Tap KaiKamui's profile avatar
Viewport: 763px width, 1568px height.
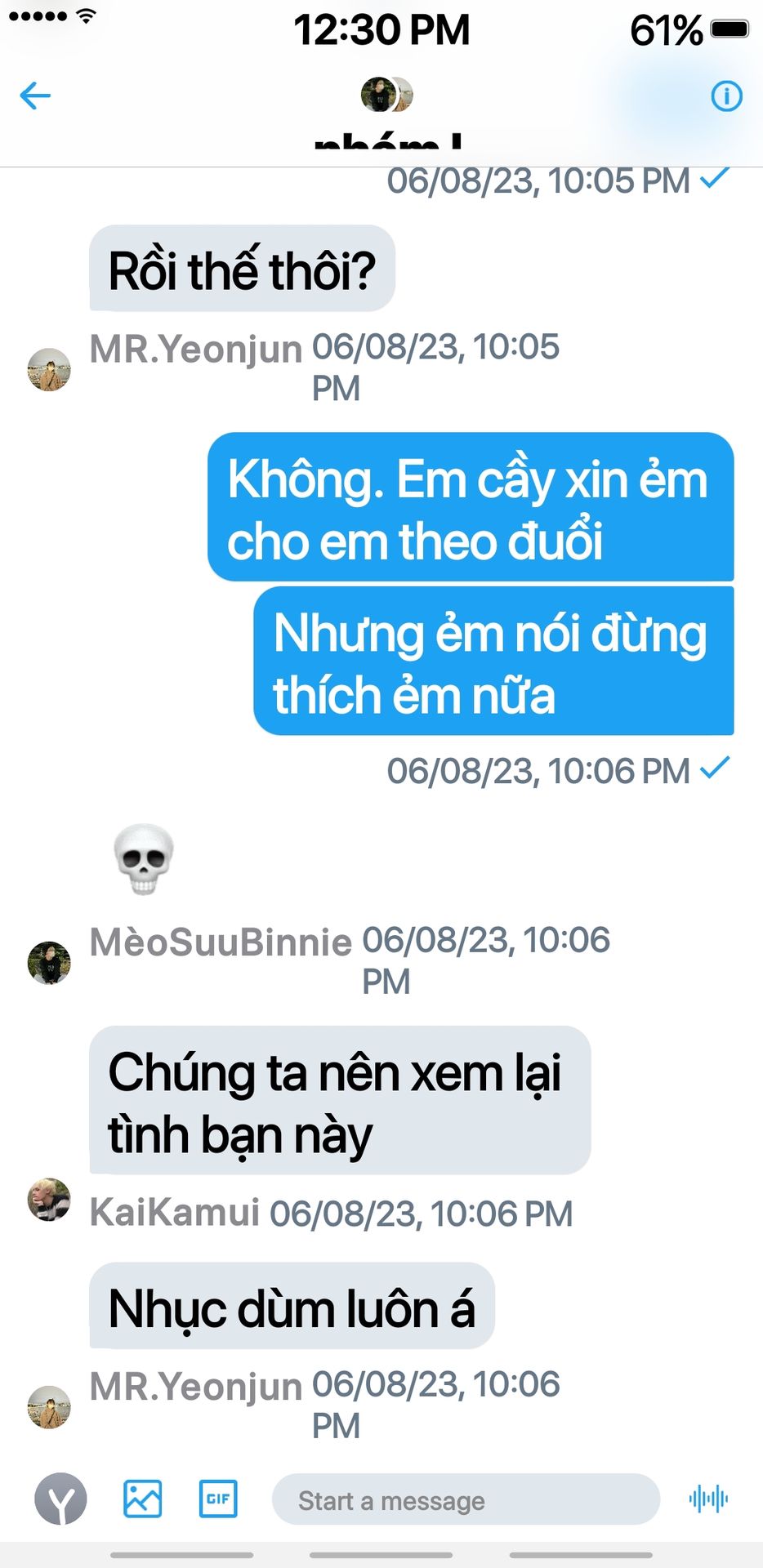coord(49,1200)
